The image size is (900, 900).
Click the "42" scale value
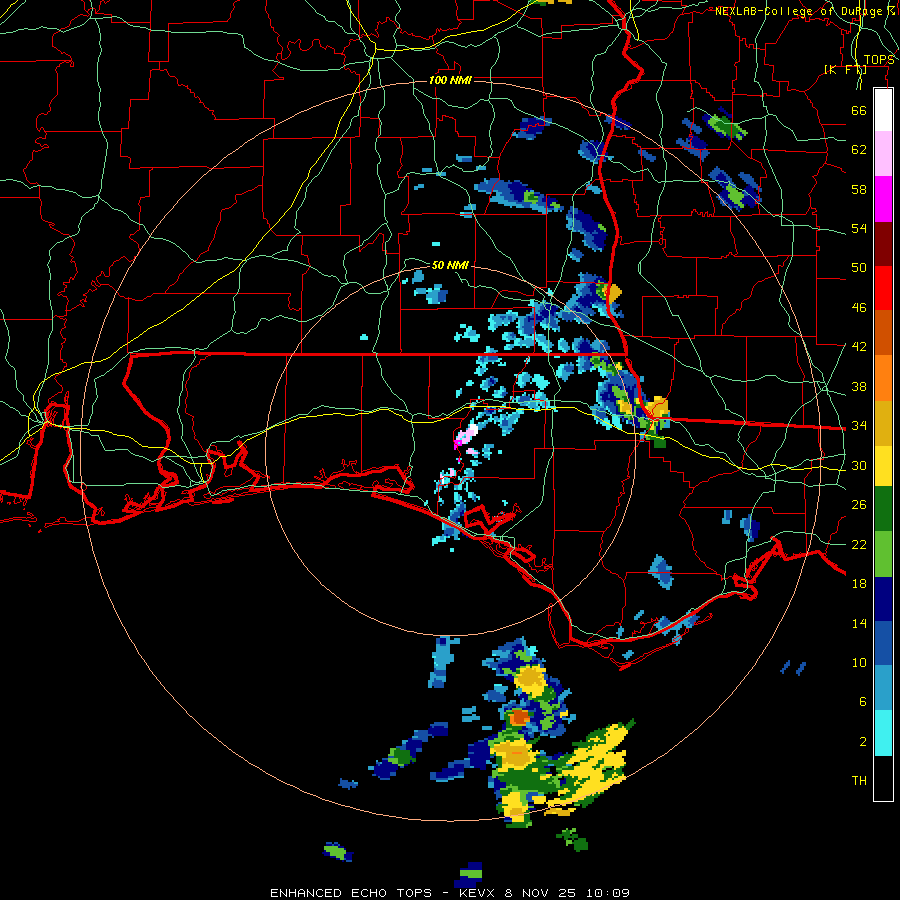[x=859, y=347]
